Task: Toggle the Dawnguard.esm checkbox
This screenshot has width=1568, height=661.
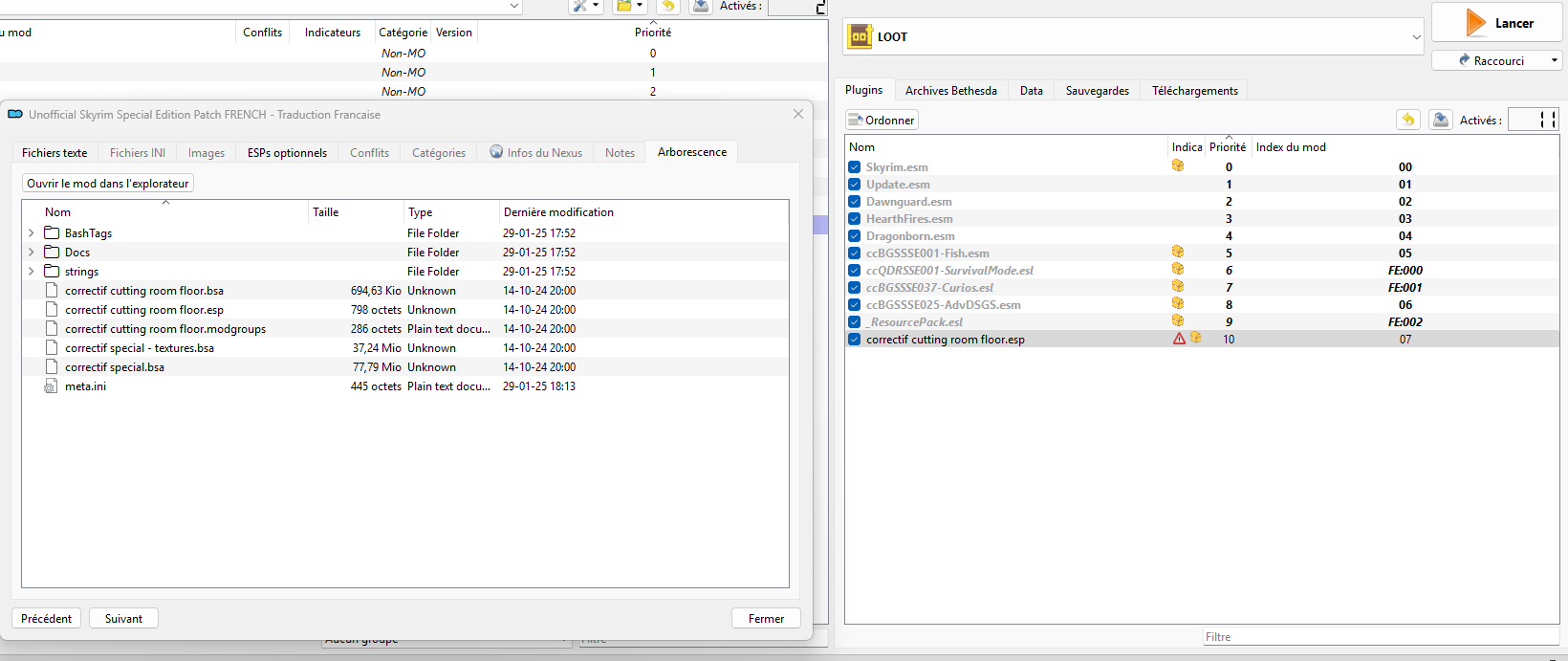Action: [x=855, y=201]
